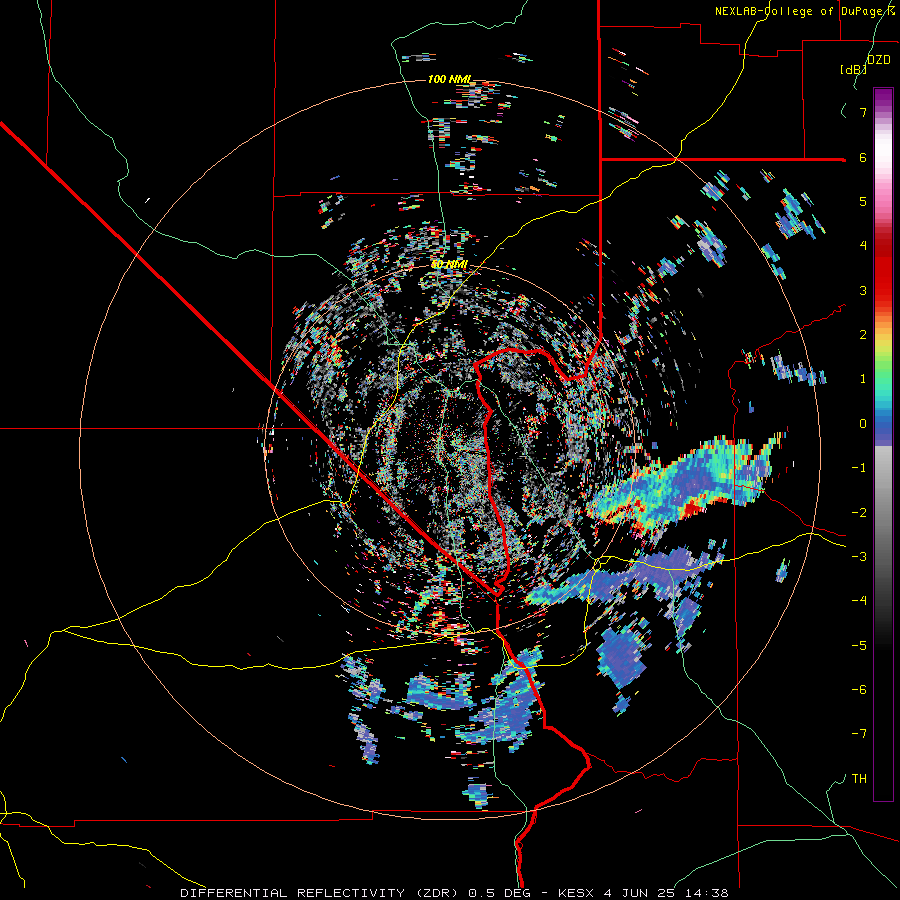Screen dimensions: 900x900
Task: Click the -5 value on color scale
Action: click(x=859, y=645)
